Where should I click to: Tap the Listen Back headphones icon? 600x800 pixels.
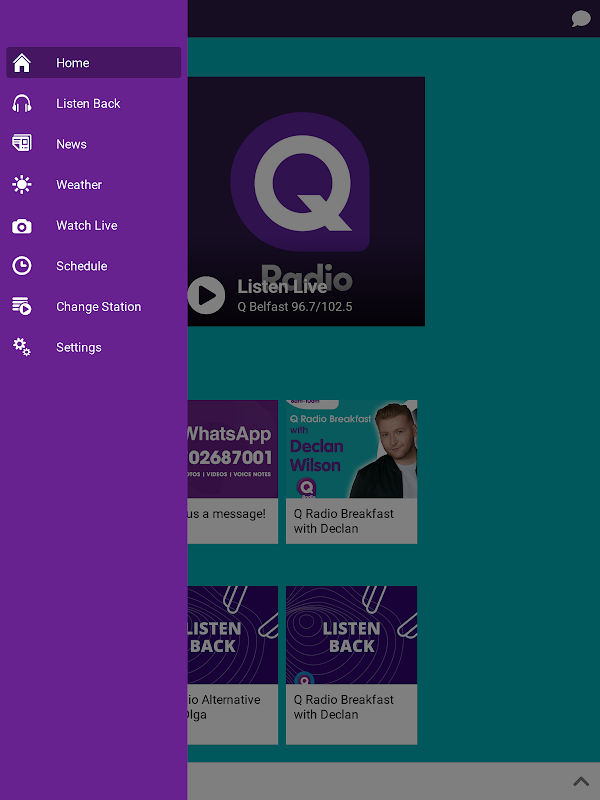point(22,104)
